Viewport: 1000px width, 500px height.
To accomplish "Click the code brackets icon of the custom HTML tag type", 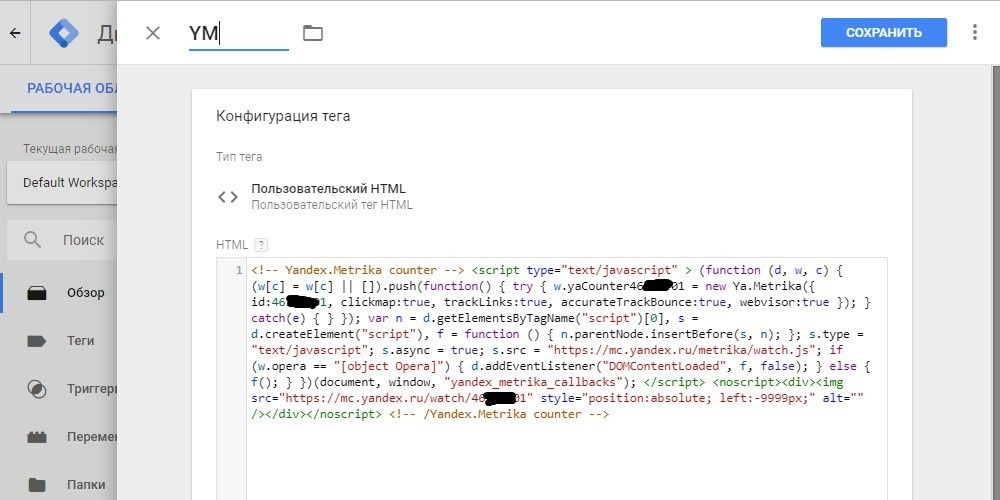I will pyautogui.click(x=228, y=197).
